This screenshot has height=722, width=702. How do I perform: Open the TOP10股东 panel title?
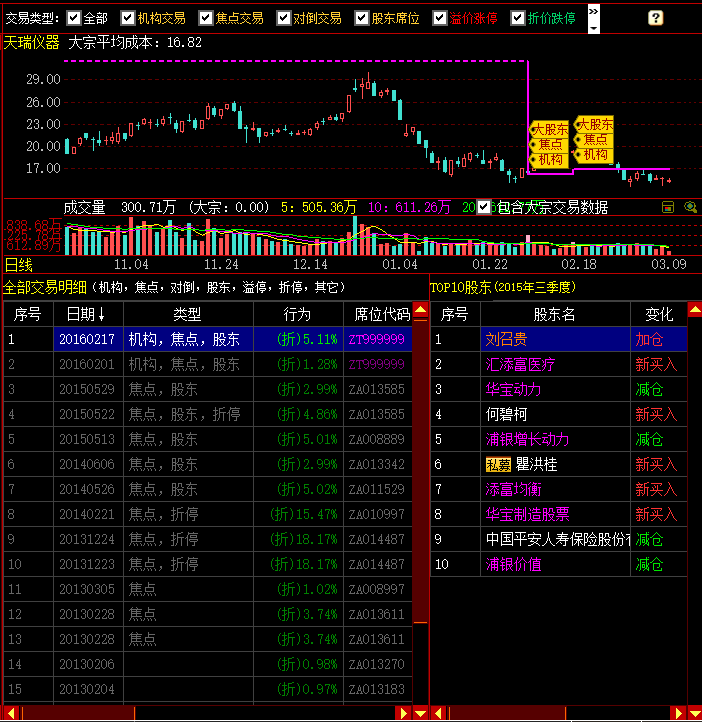tap(461, 287)
